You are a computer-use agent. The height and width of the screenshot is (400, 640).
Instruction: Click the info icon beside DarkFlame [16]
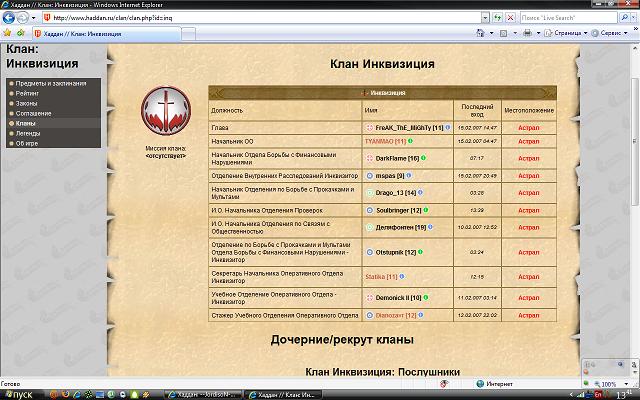tap(424, 157)
